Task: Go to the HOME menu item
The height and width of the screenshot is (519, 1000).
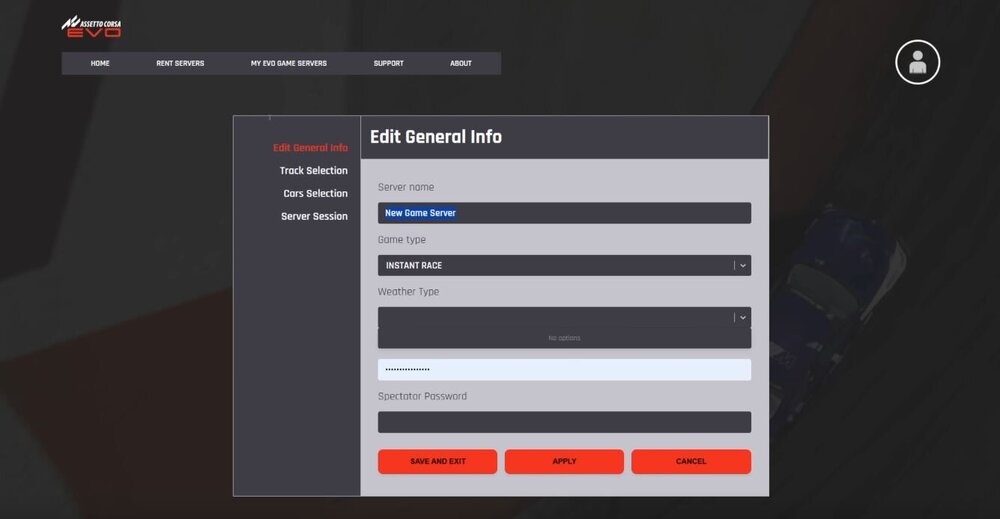Action: 100,63
